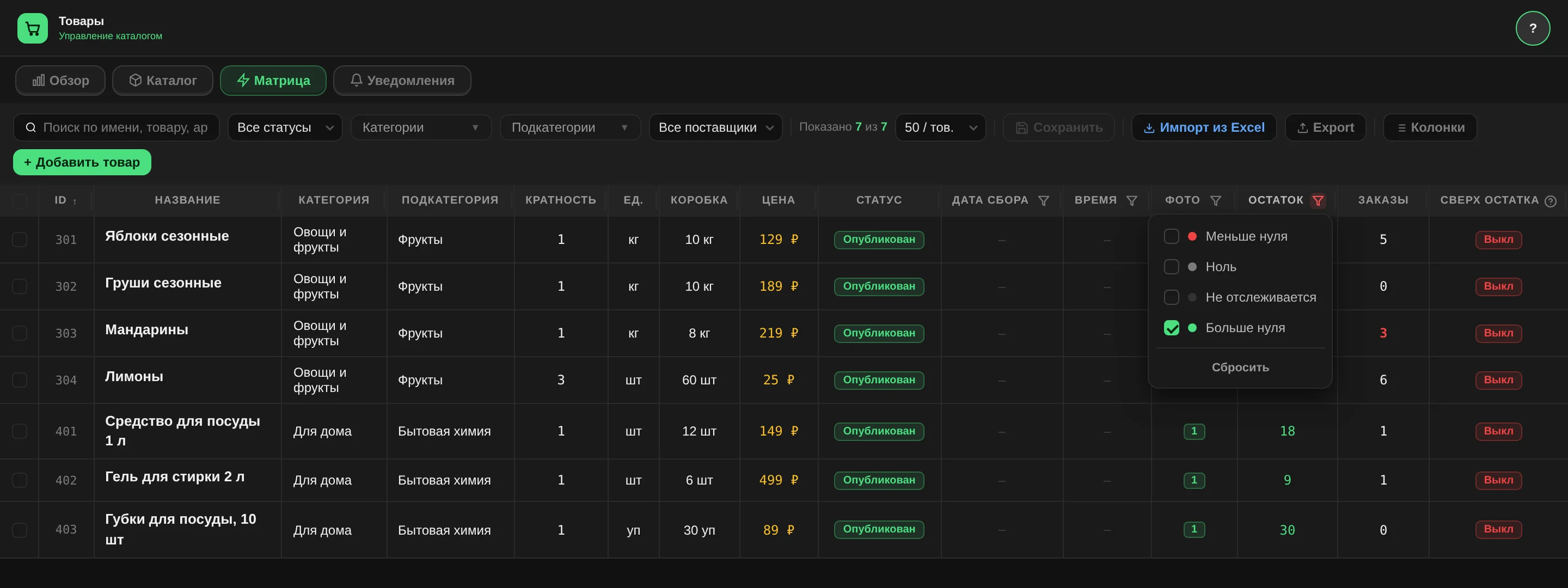The image size is (1568, 588).
Task: Tick the Не отслеживается filter checkbox
Action: pyautogui.click(x=1171, y=297)
